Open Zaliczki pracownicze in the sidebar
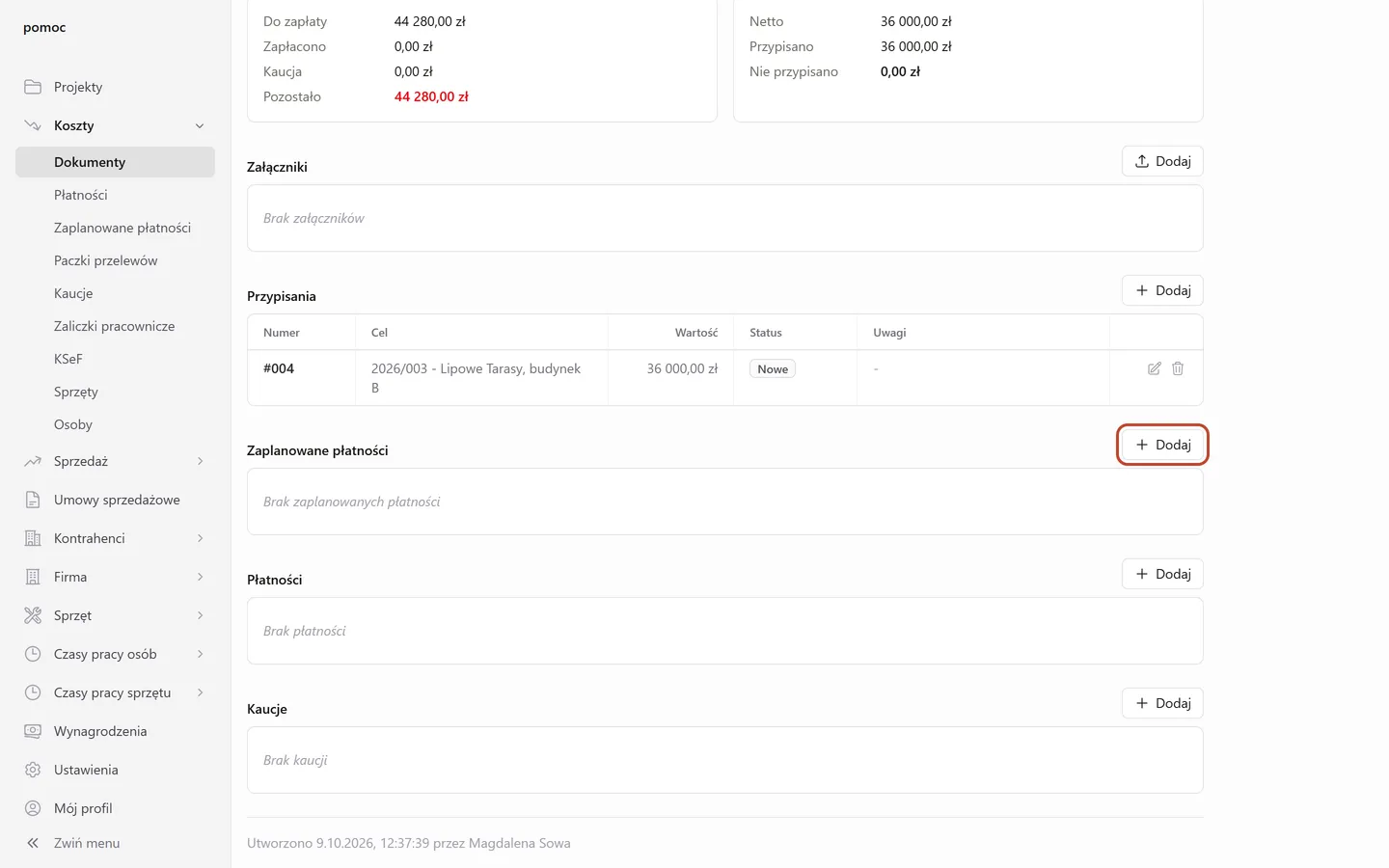1389x868 pixels. 115,326
